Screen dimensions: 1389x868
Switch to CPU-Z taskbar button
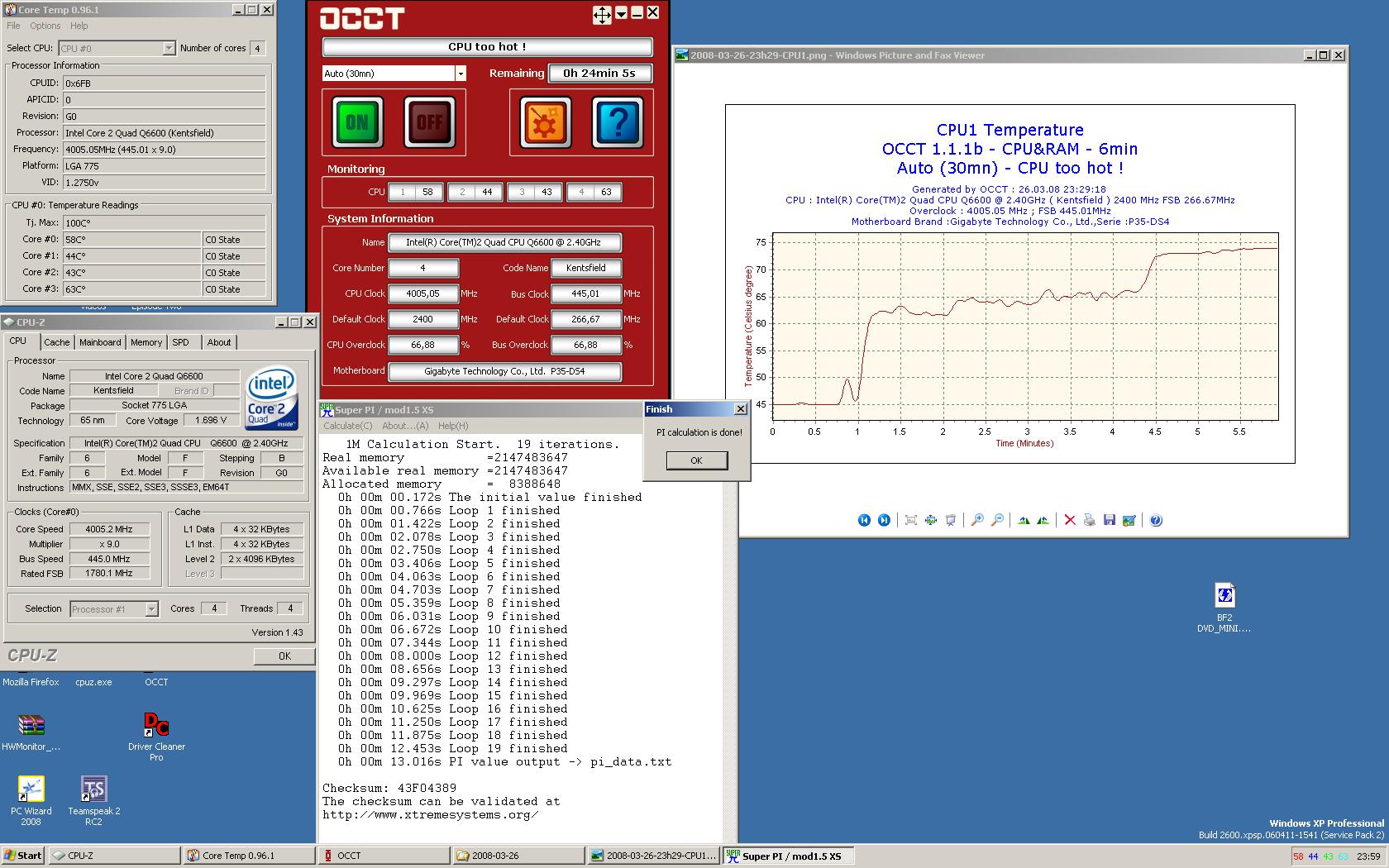pyautogui.click(x=114, y=856)
